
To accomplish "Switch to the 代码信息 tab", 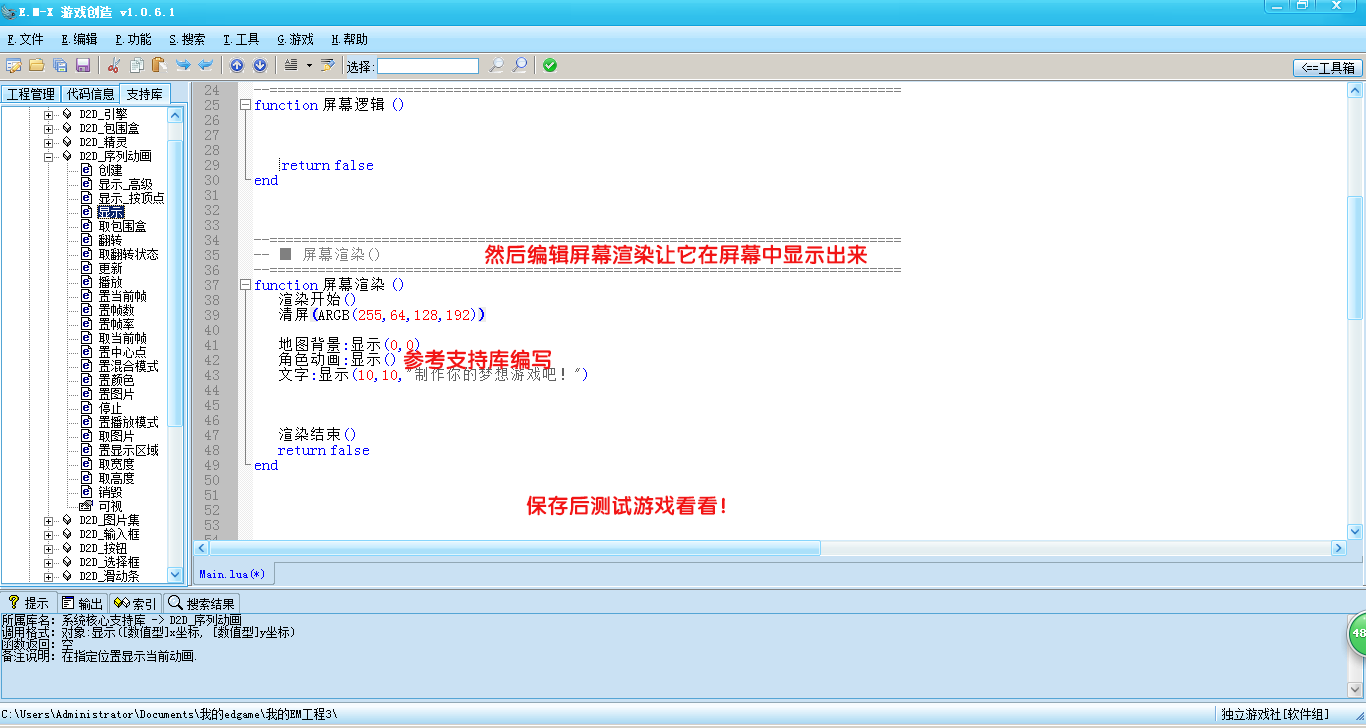I will click(90, 94).
